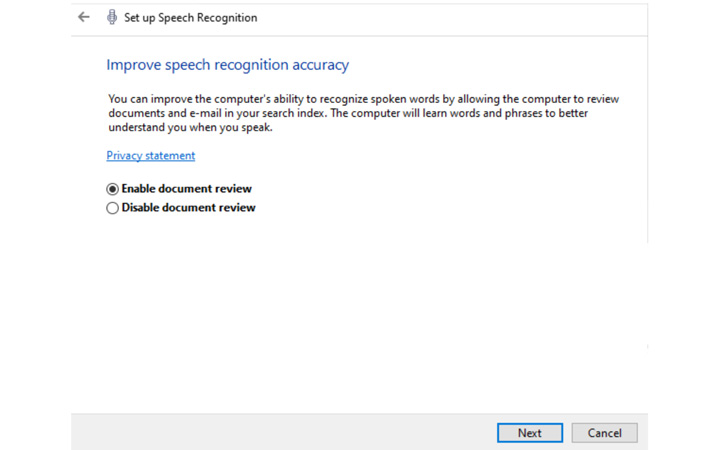Open the Privacy statement link
The height and width of the screenshot is (450, 720).
point(151,156)
